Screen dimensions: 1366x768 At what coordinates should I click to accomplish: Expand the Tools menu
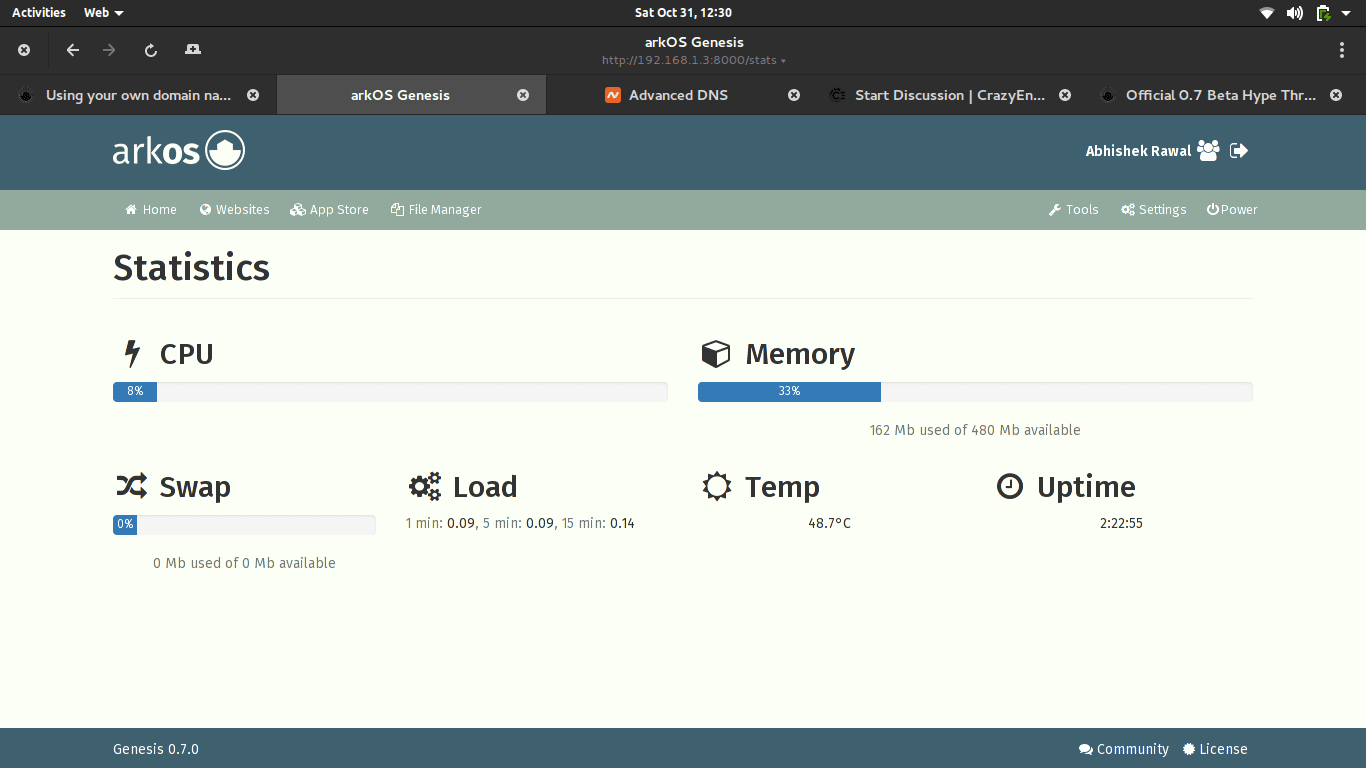point(1073,210)
